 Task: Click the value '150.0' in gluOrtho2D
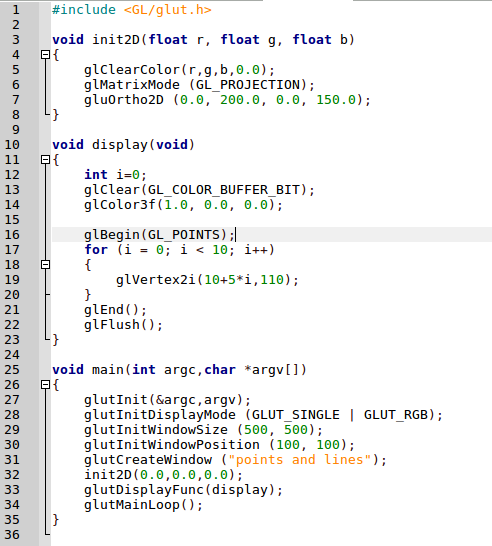[336, 100]
